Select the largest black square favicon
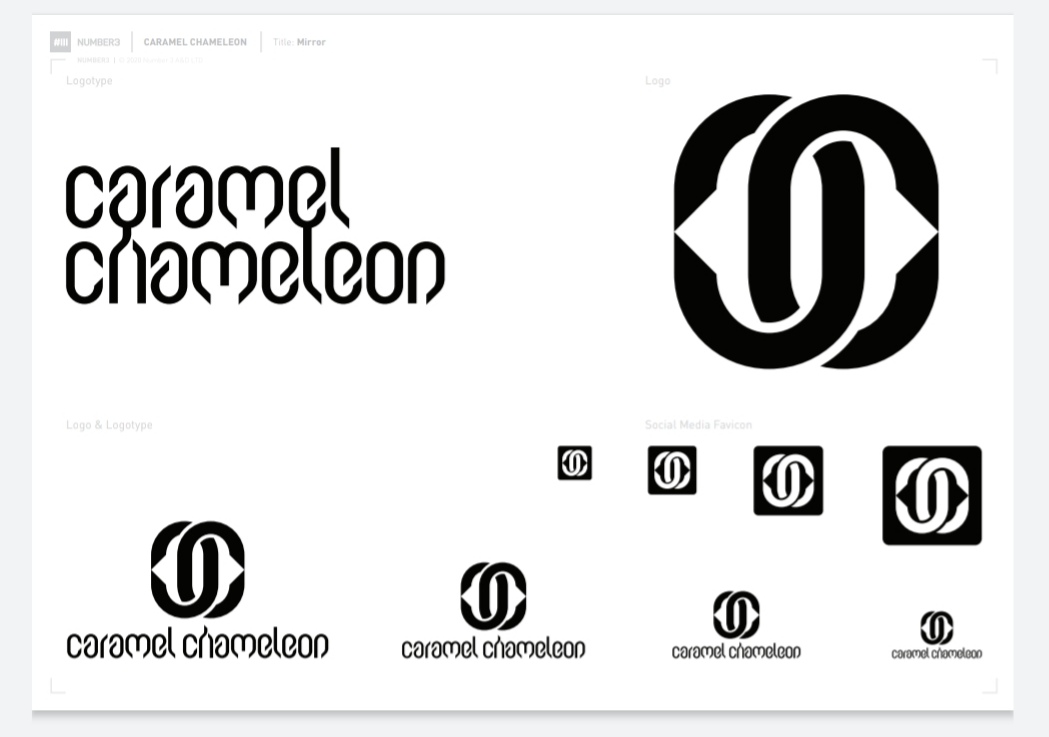 932,496
